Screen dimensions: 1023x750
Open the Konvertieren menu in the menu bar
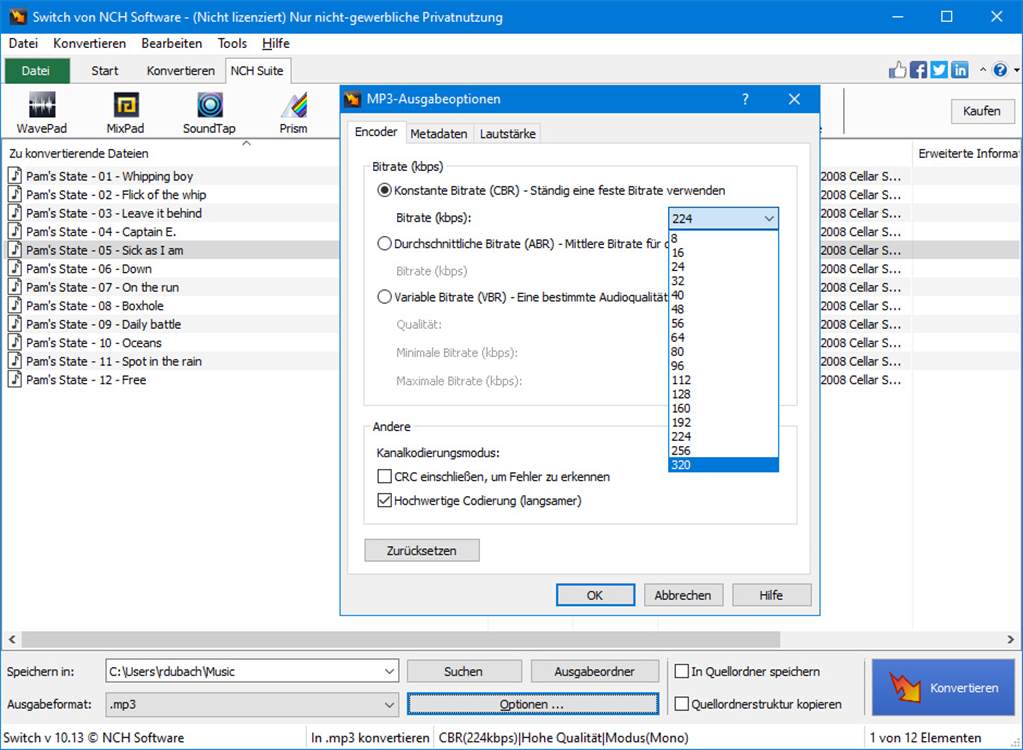click(90, 43)
